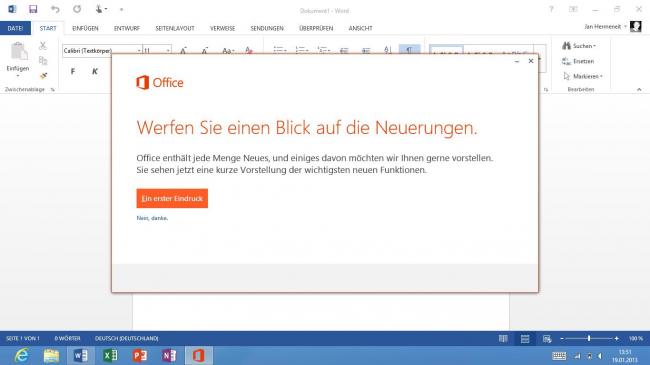Click the zoom in plus button
This screenshot has height=365, width=650.
pos(616,339)
